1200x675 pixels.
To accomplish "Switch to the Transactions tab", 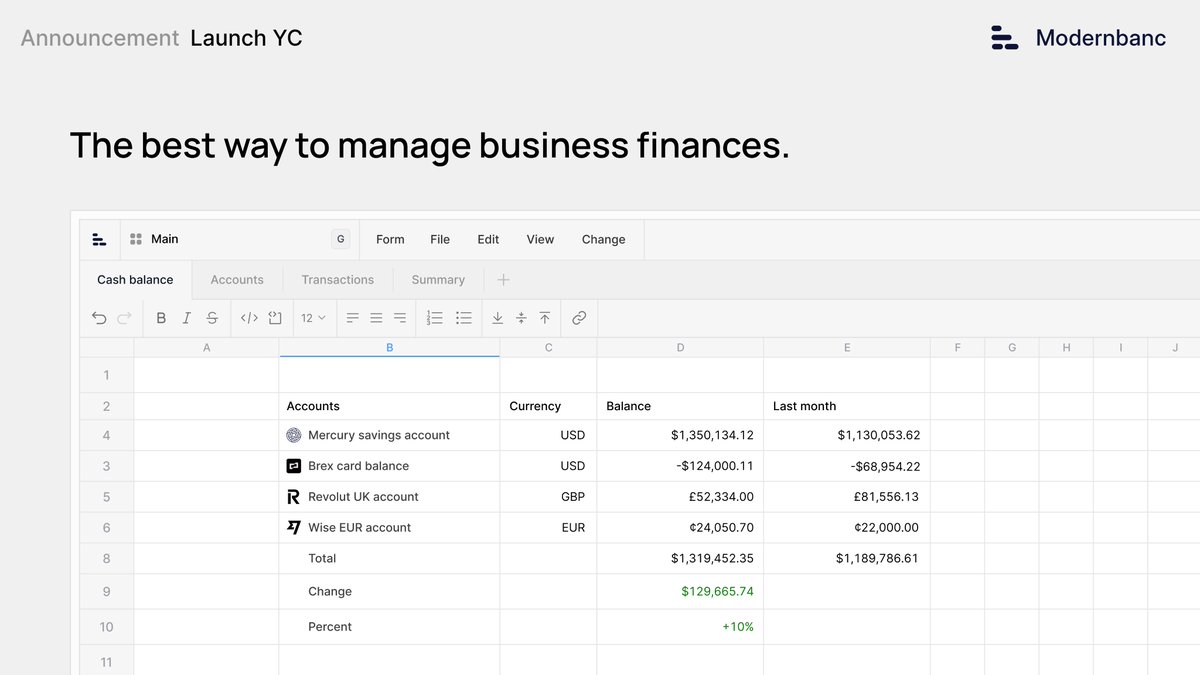I will tap(338, 280).
